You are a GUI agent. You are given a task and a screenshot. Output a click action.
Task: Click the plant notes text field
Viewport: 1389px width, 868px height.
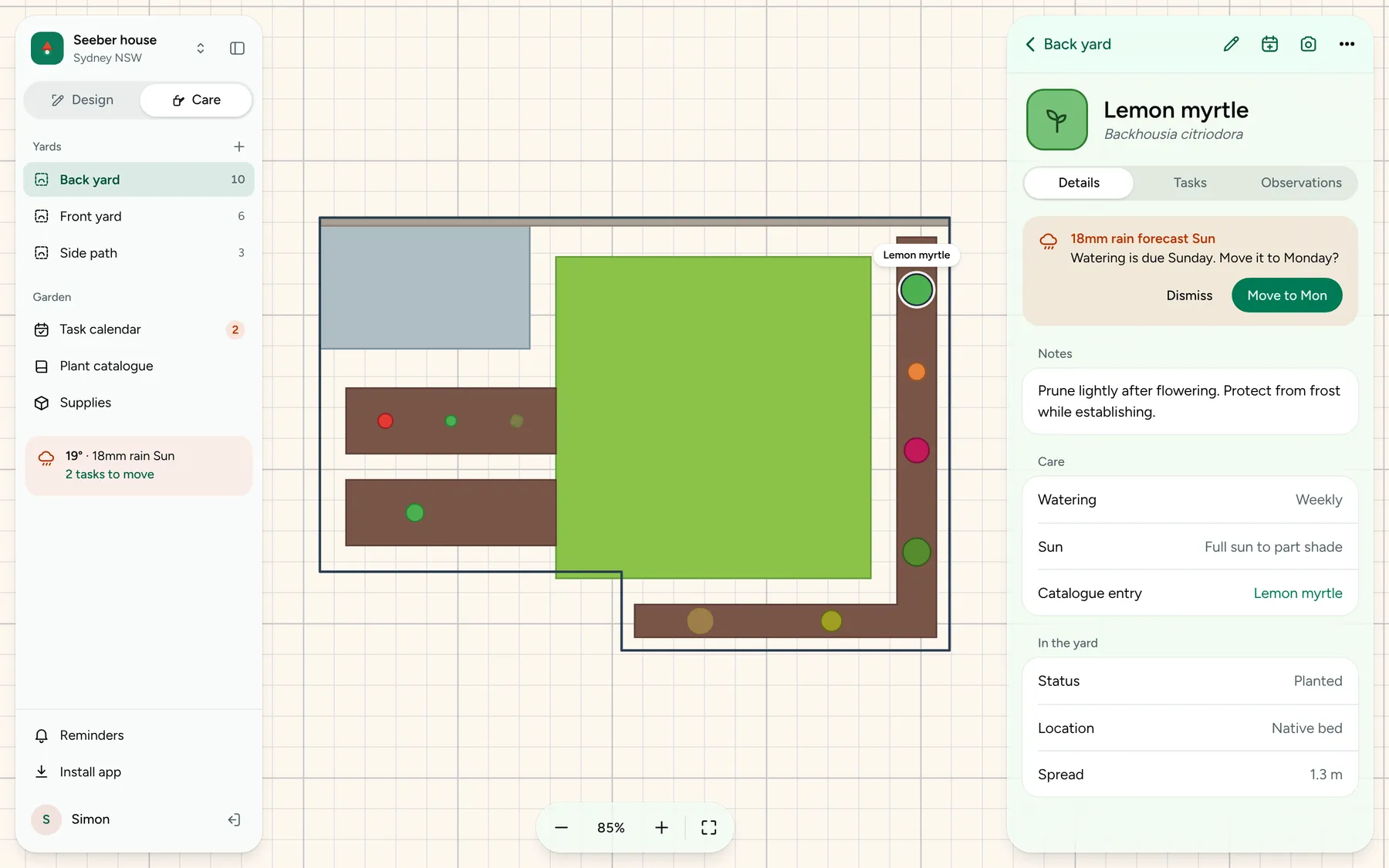tap(1189, 401)
